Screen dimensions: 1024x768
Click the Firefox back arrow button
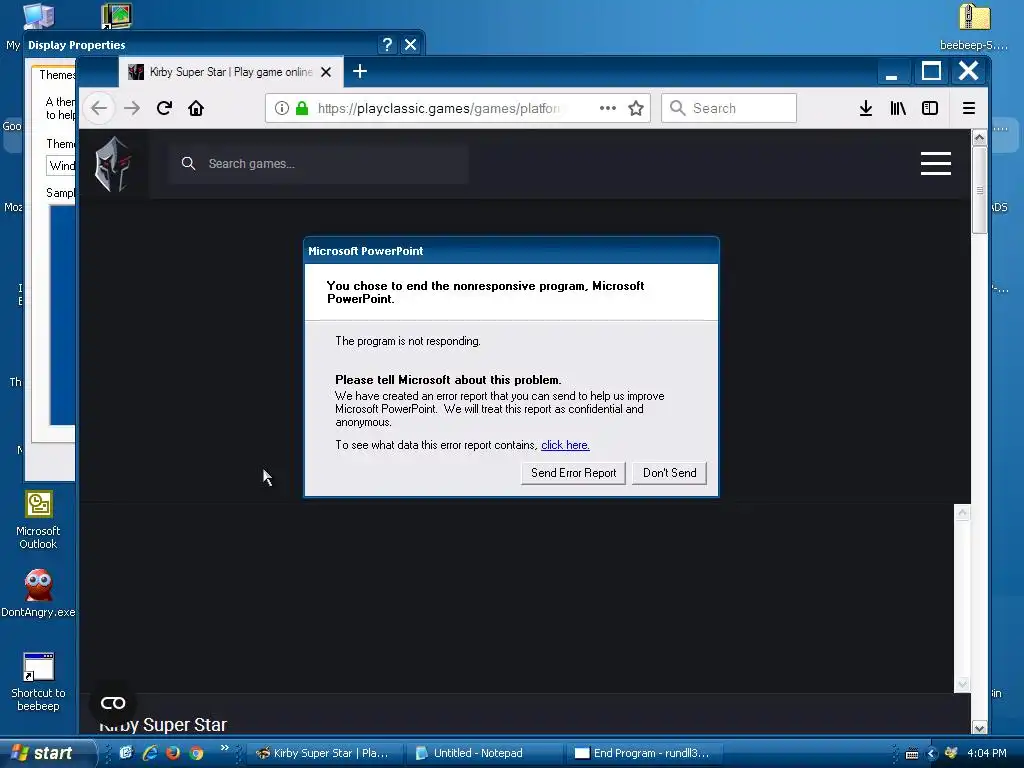pos(99,108)
